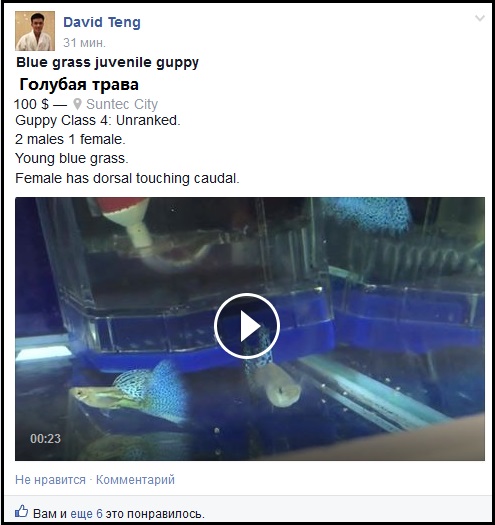The image size is (495, 525).
Task: Click the blue guppy in video frame
Action: [x=128, y=390]
